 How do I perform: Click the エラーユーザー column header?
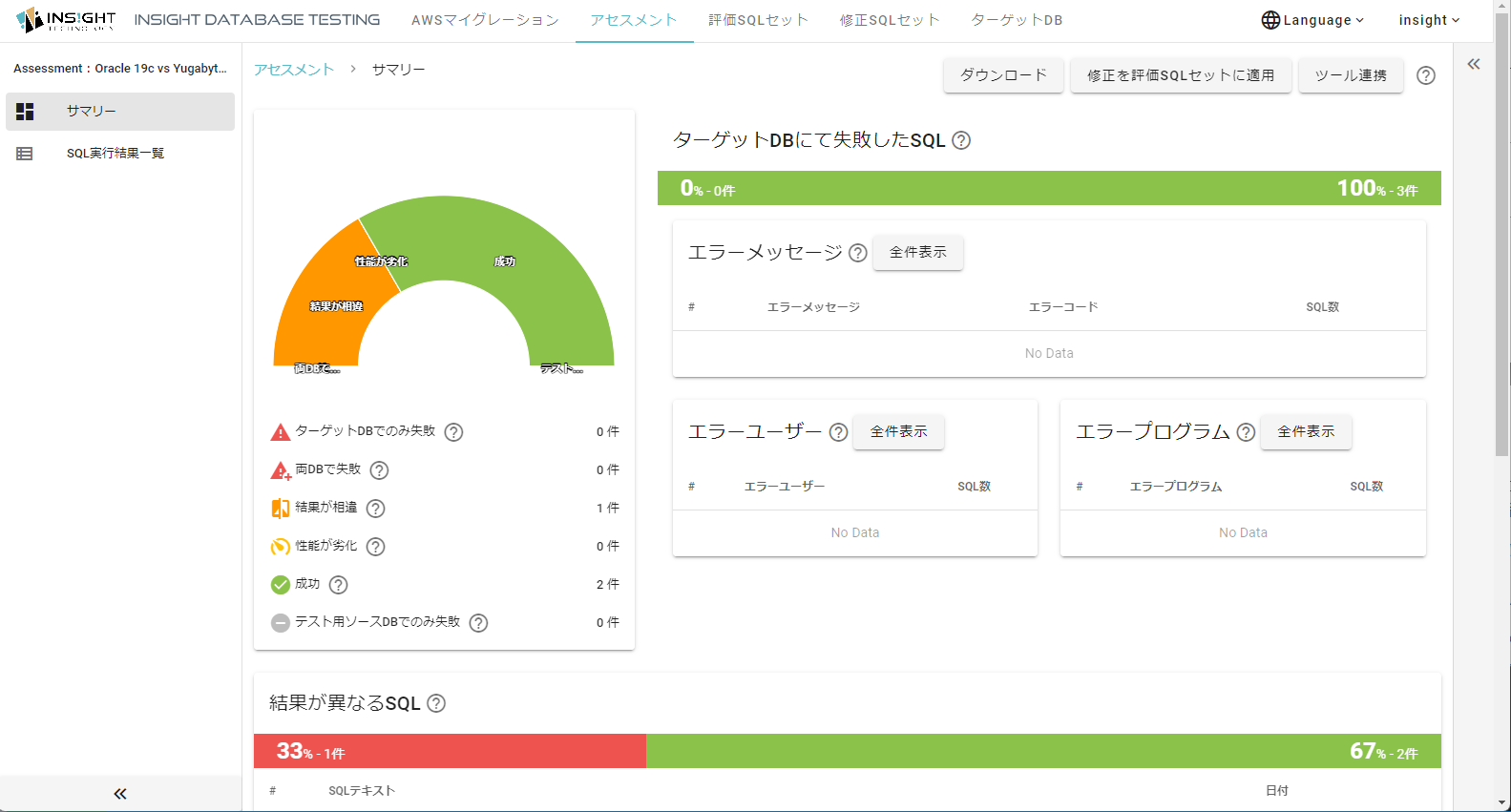coord(785,487)
